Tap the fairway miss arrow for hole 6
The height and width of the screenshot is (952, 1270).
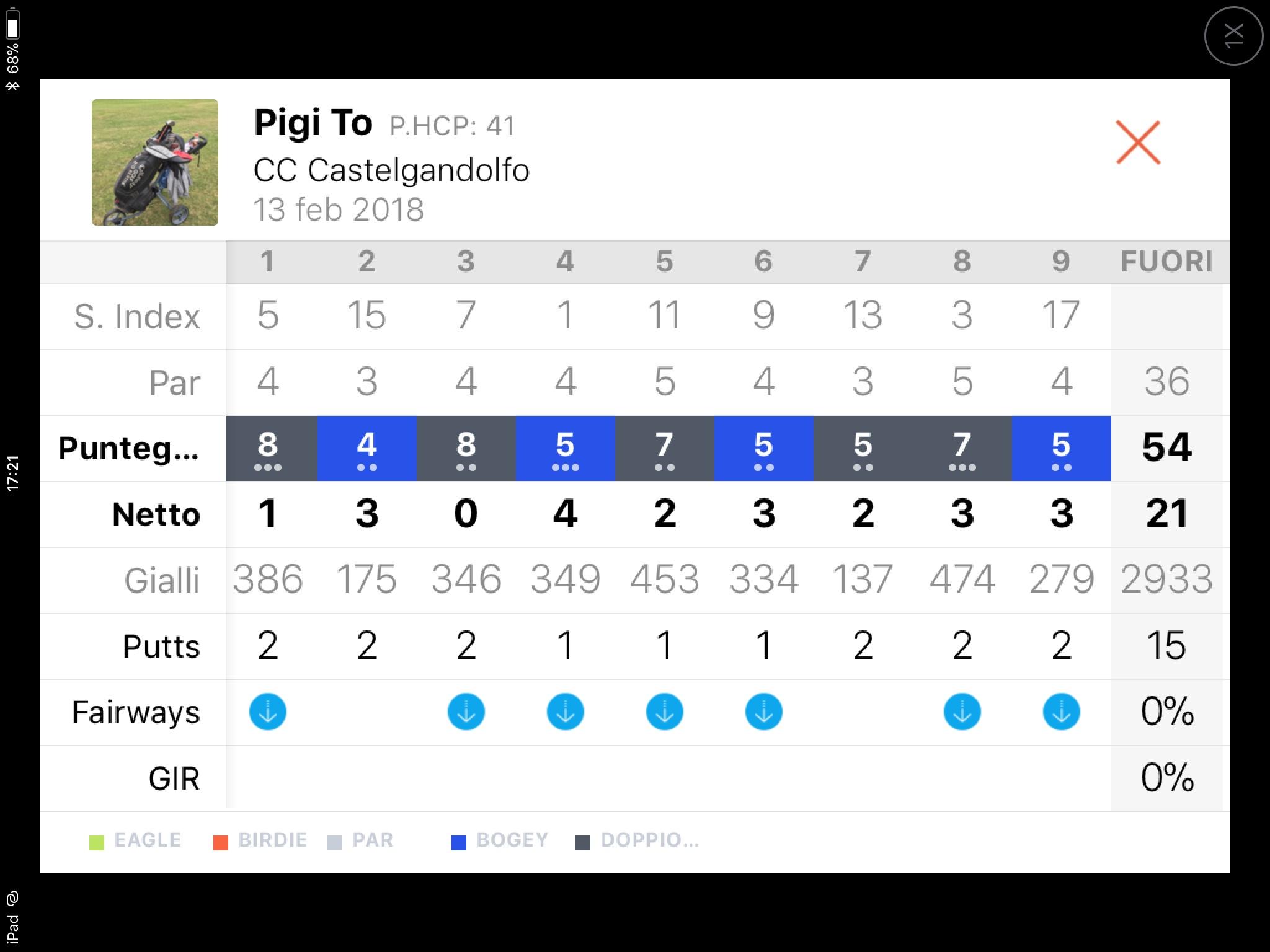point(763,712)
